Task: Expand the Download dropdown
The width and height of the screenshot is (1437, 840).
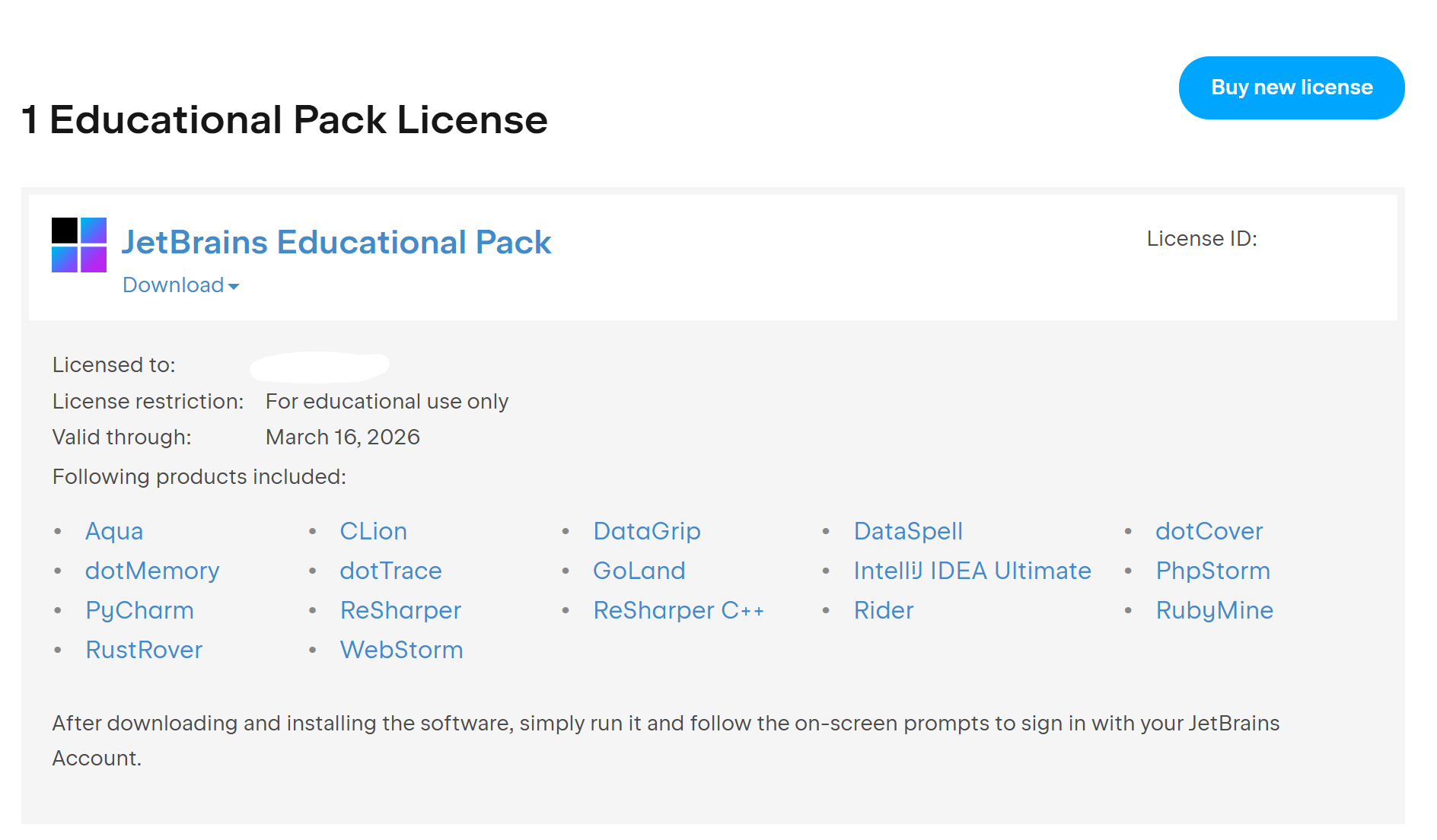Action: [181, 285]
